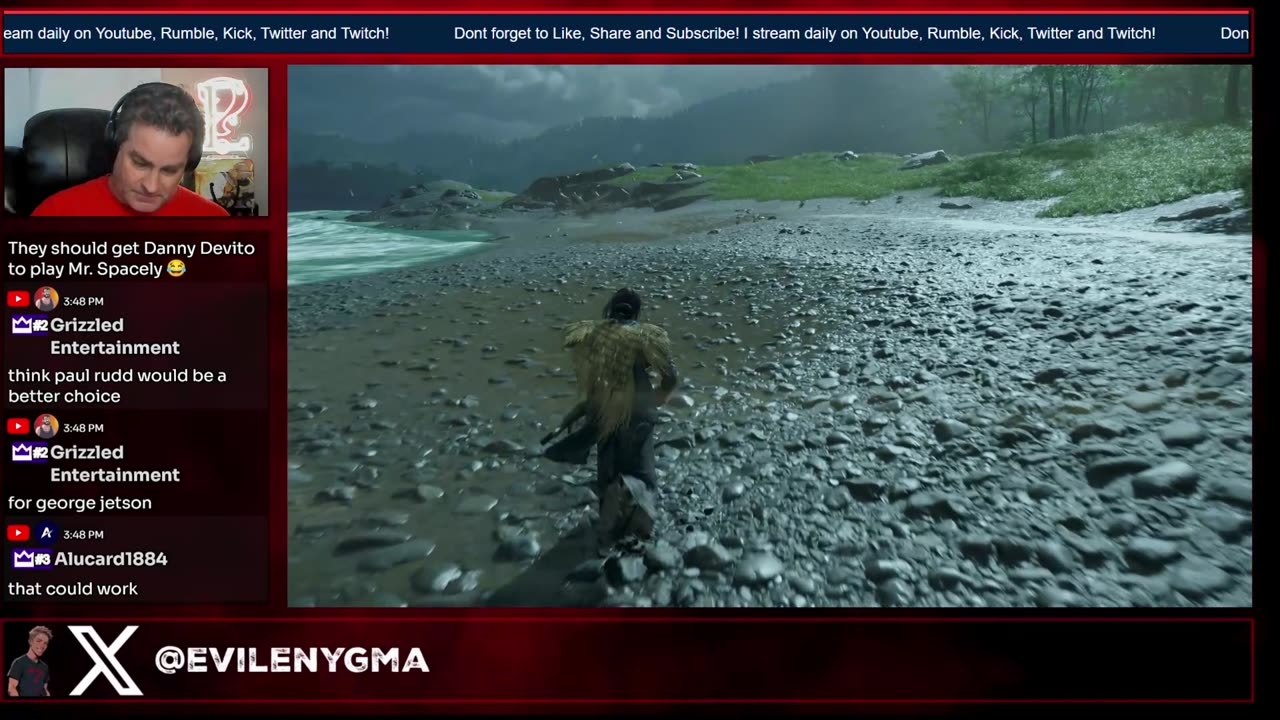Click 3:48 PM timestamp above 'think paul rudd'

[83, 300]
